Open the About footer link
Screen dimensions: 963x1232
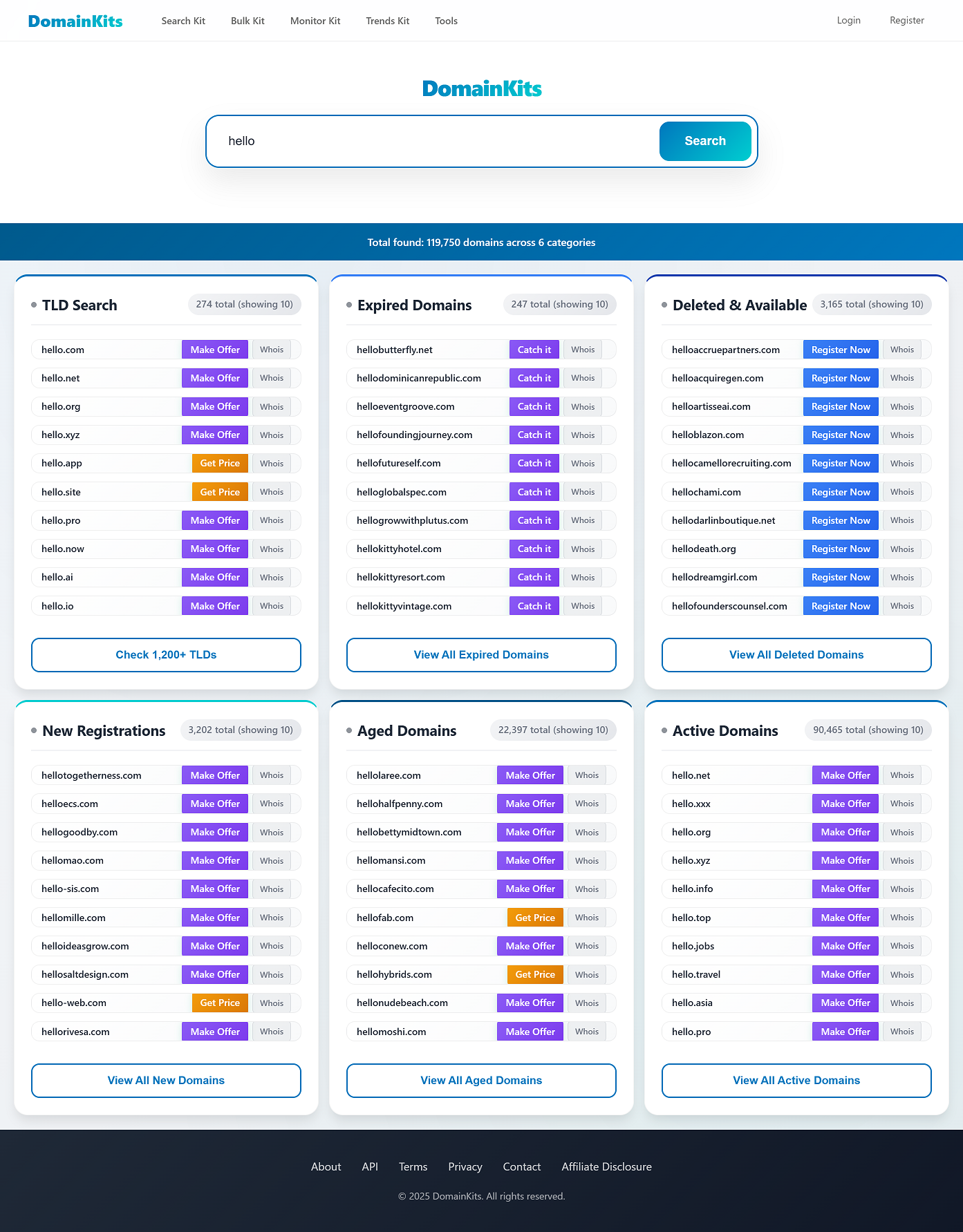(x=326, y=1166)
